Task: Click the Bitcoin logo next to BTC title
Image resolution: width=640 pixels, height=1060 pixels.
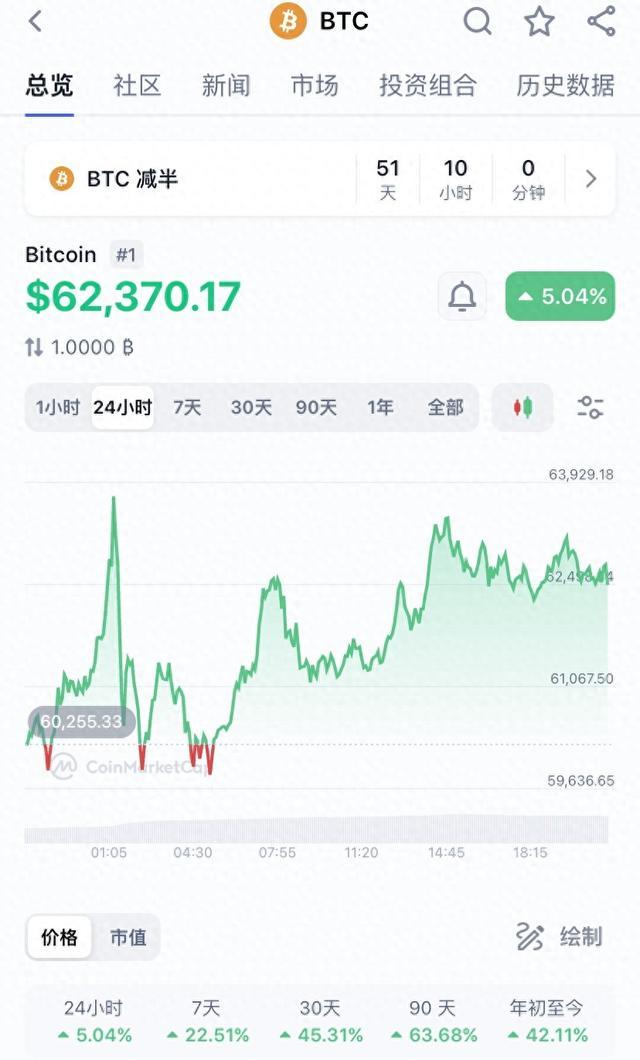Action: coord(287,21)
